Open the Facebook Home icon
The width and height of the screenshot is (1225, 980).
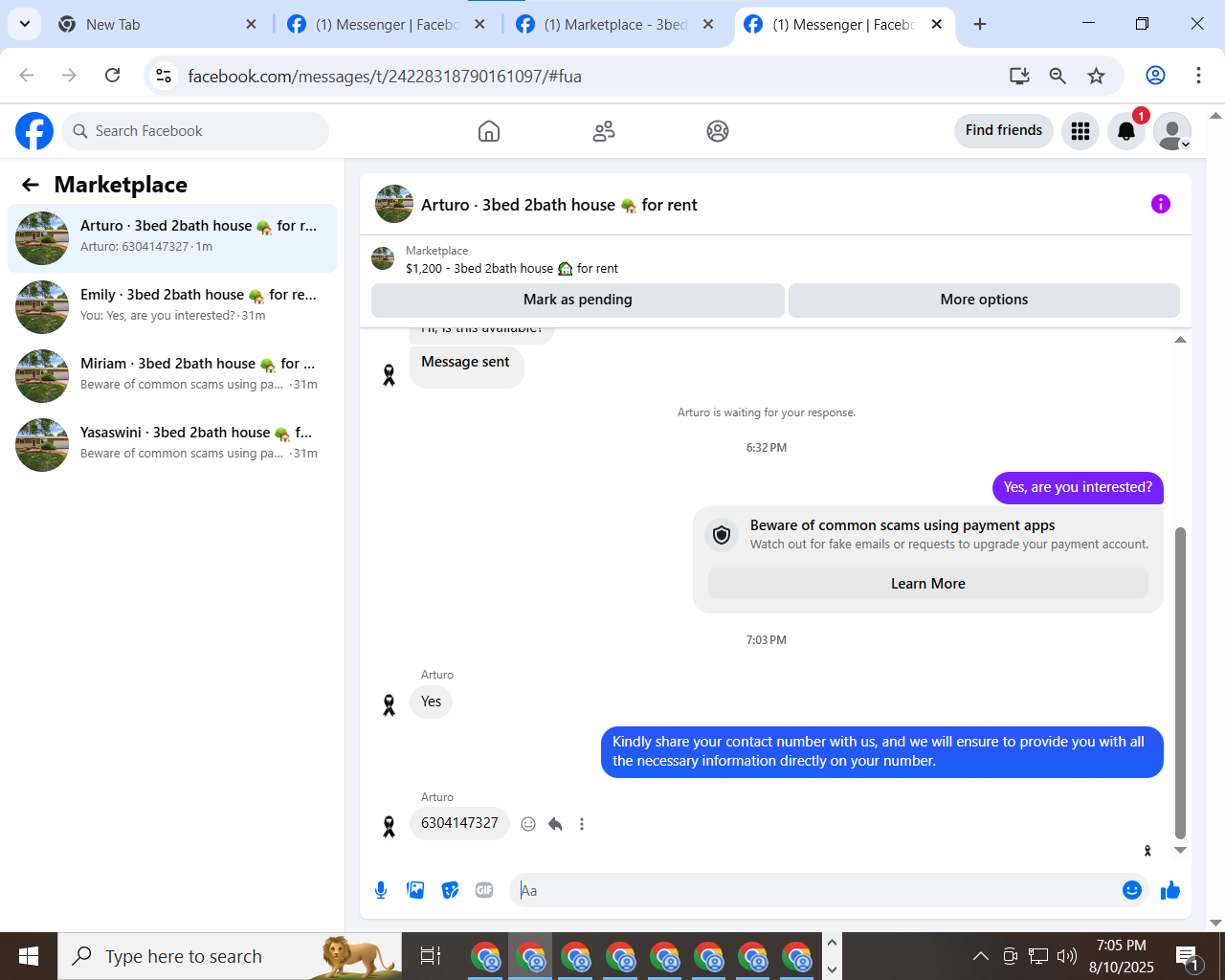(489, 131)
